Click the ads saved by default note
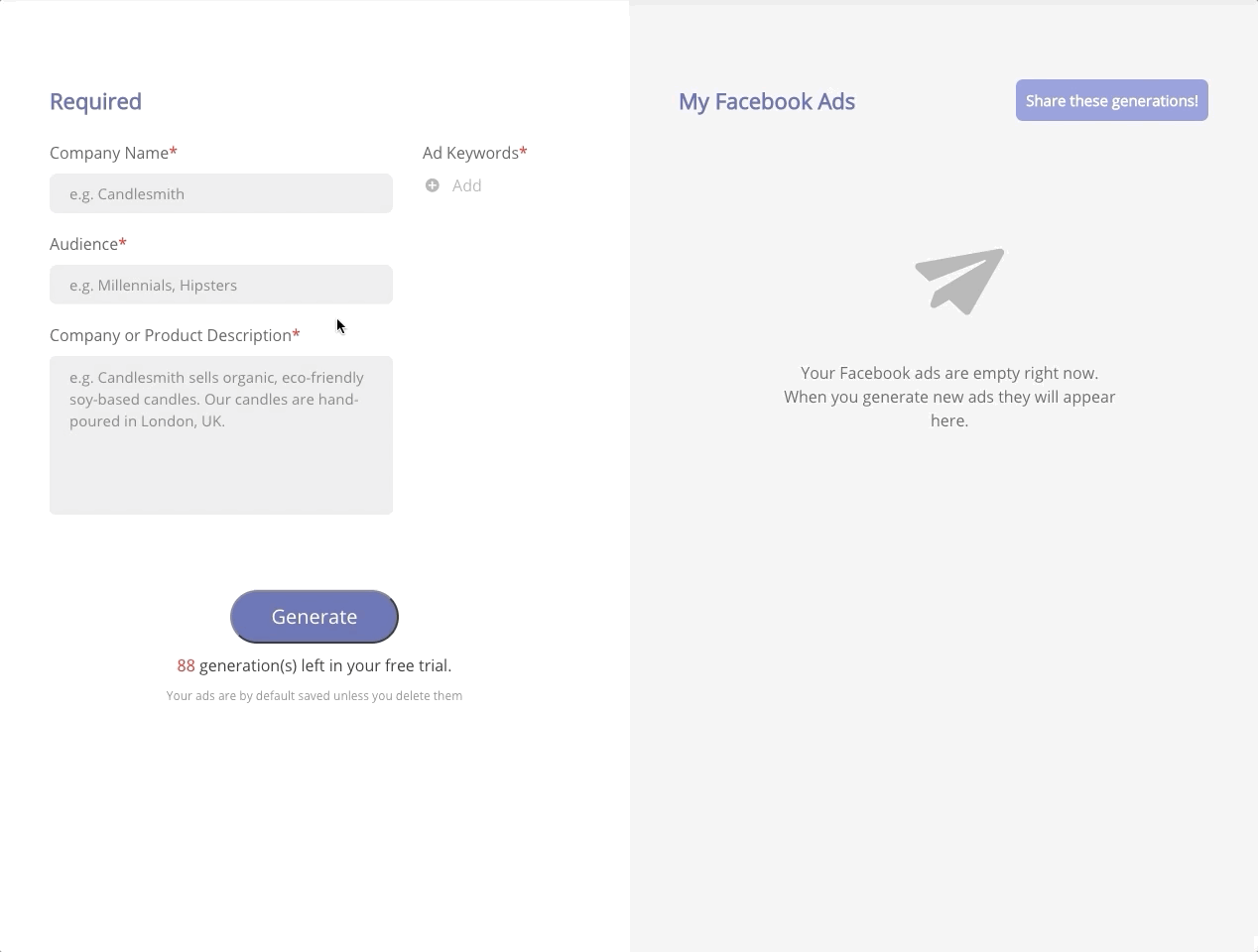The image size is (1258, 952). pyautogui.click(x=314, y=695)
